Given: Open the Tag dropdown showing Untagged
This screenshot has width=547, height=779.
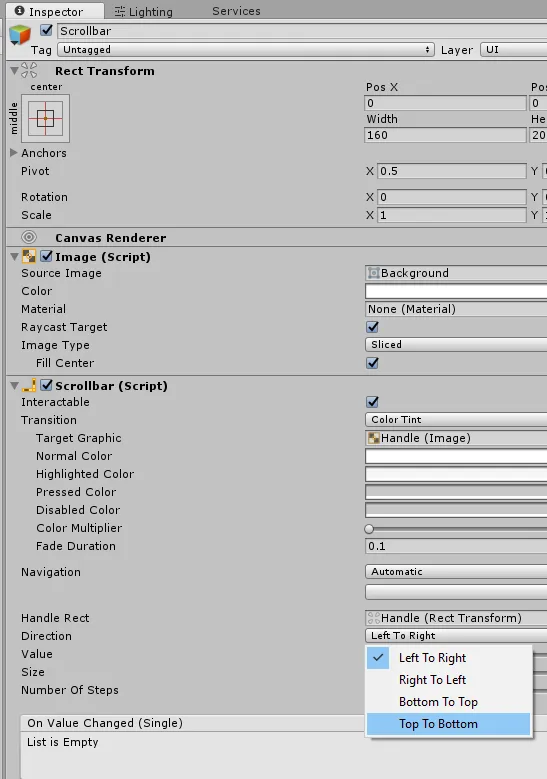Looking at the screenshot, I should click(x=246, y=50).
